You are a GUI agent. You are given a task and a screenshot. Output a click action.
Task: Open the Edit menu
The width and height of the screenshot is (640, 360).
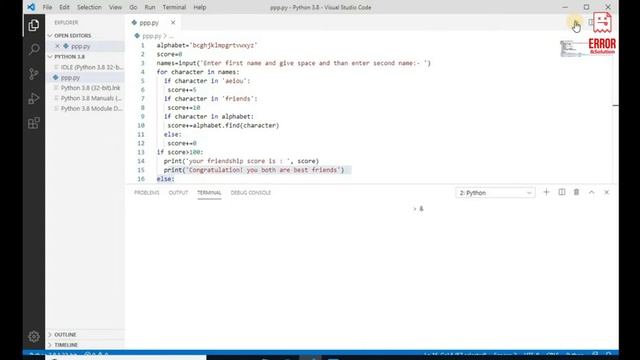64,7
